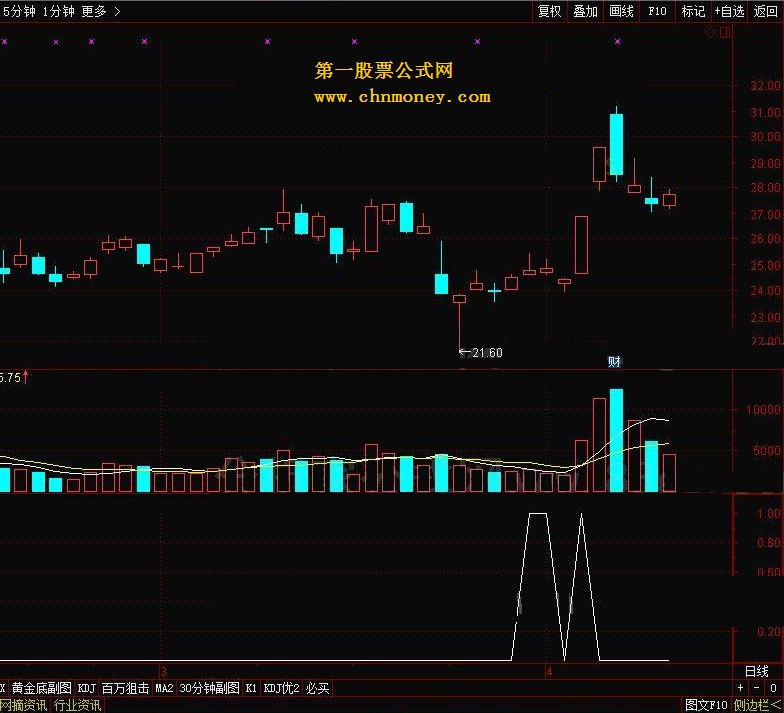The image size is (784, 713).
Task: Click the 0 reset zoom button
Action: 772,688
